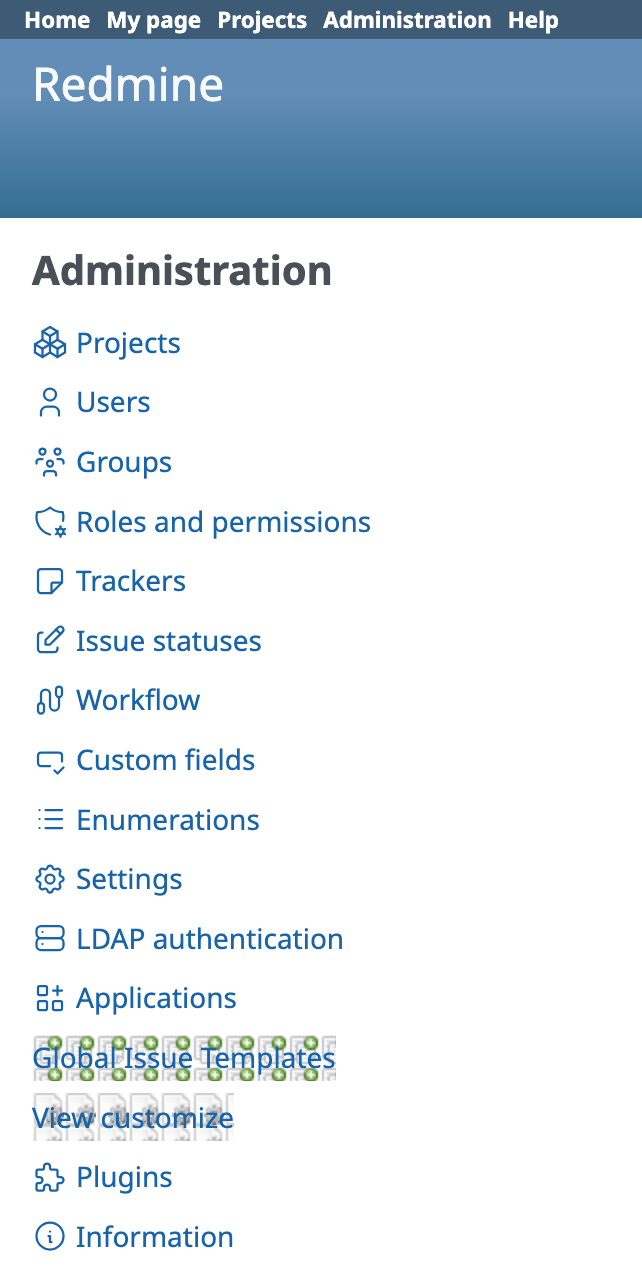
Task: Open the View customize link
Action: coord(133,1118)
